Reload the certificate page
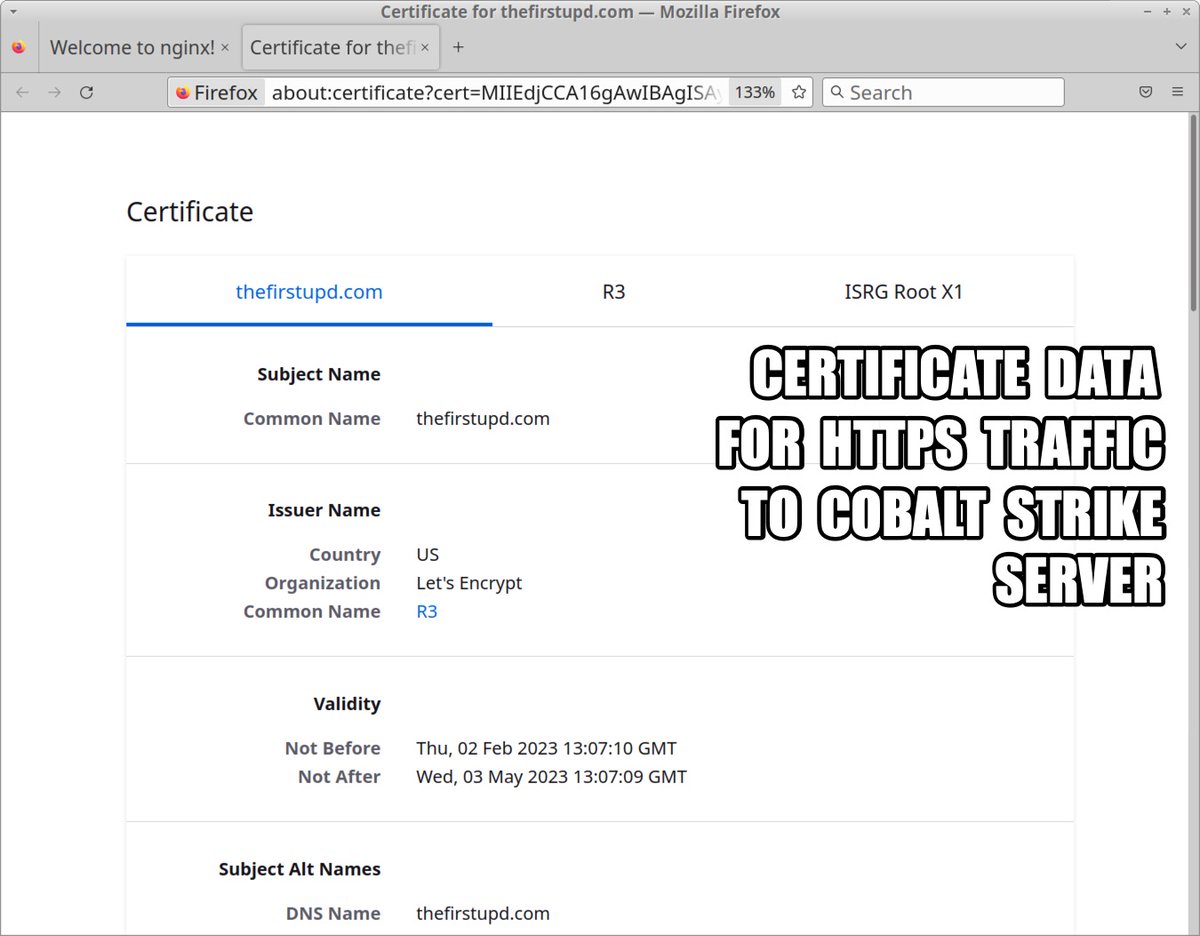1200x936 pixels. (87, 92)
